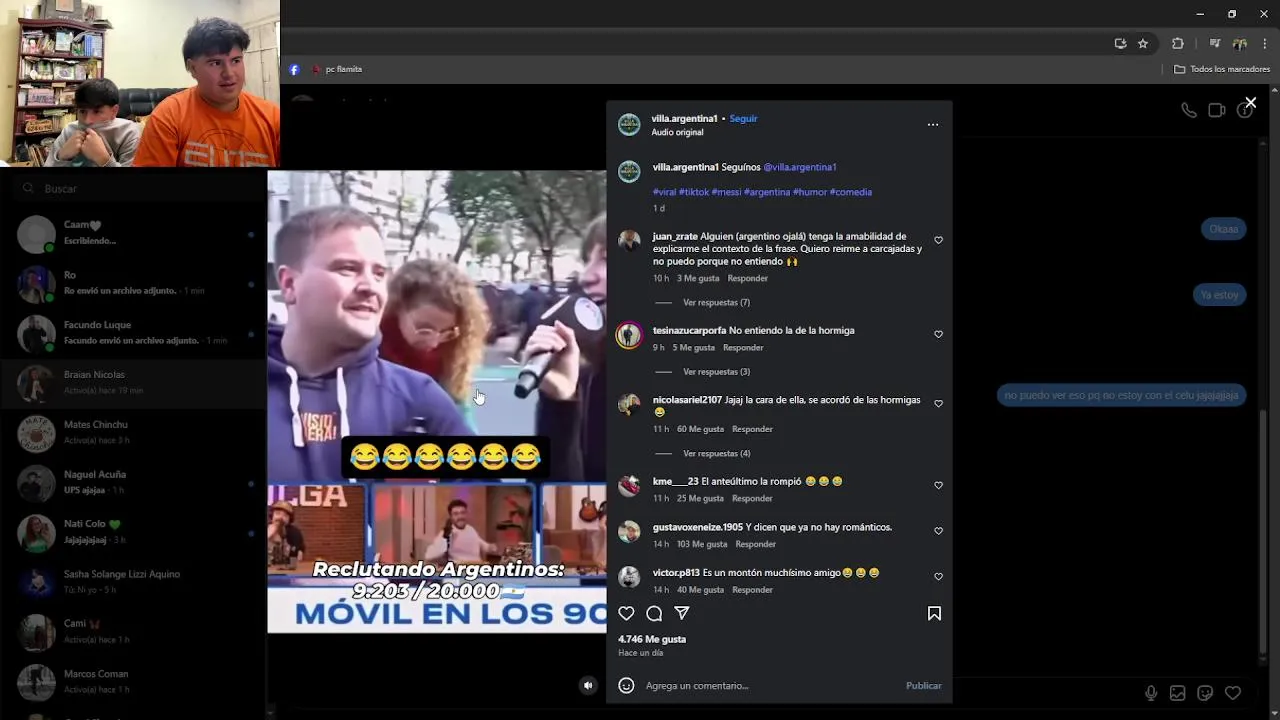Open Chrome extensions puzzle icon
Viewport: 1280px width, 720px height.
(x=1178, y=43)
